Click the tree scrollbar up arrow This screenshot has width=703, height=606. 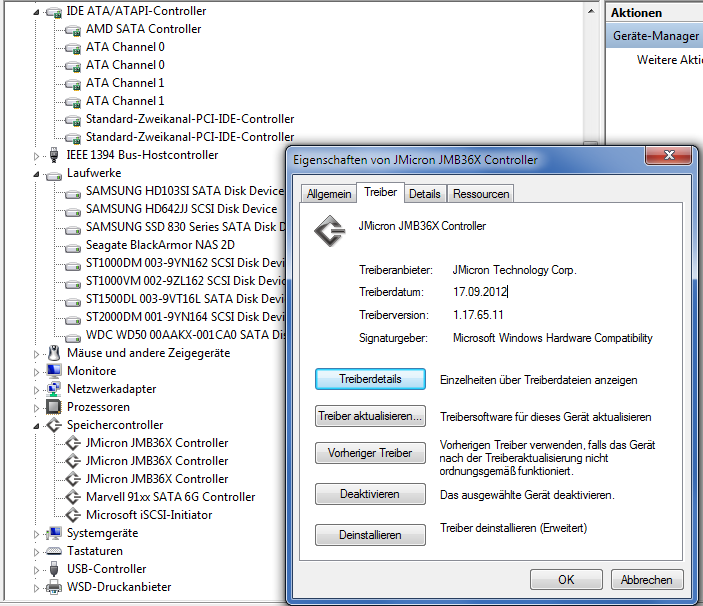pos(591,11)
